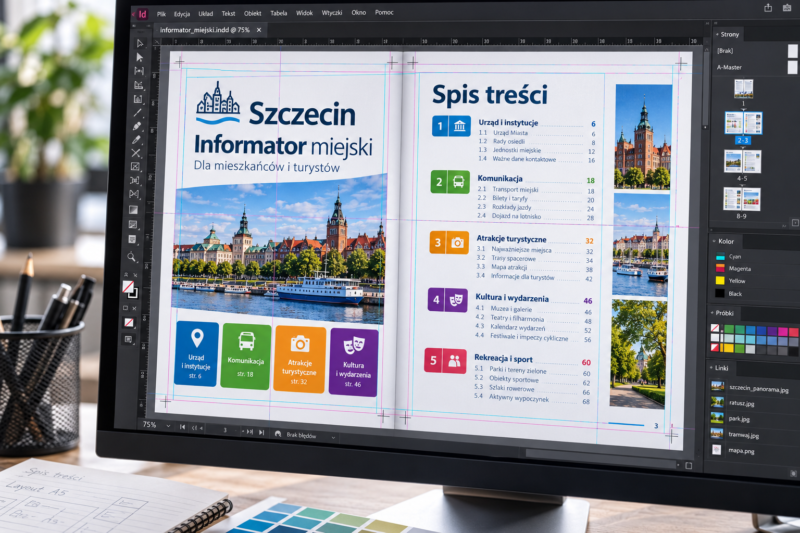Image resolution: width=800 pixels, height=533 pixels.
Task: Open the Pomoc menu
Action: (x=384, y=12)
